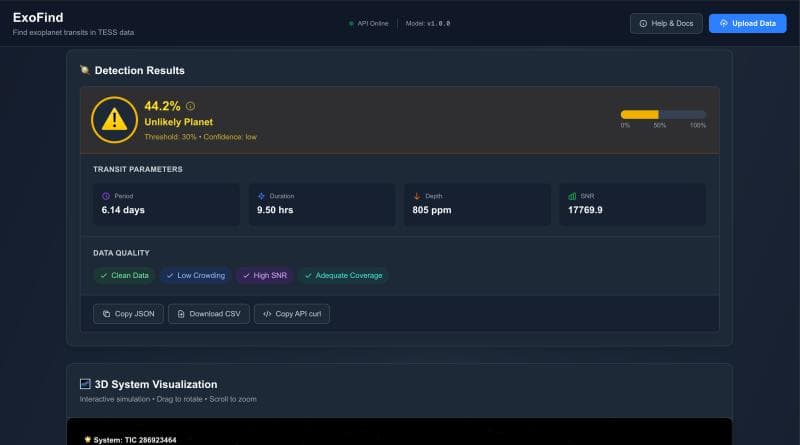Image resolution: width=800 pixels, height=445 pixels.
Task: Click the '6.14 days' period value
Action: (123, 210)
